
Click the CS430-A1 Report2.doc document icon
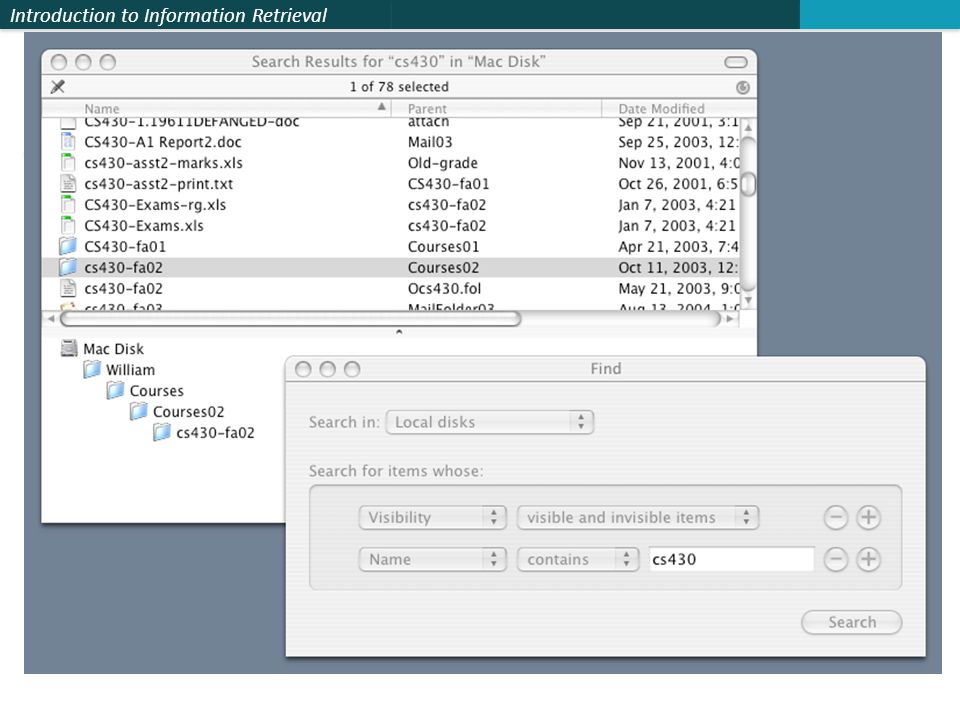[x=68, y=141]
